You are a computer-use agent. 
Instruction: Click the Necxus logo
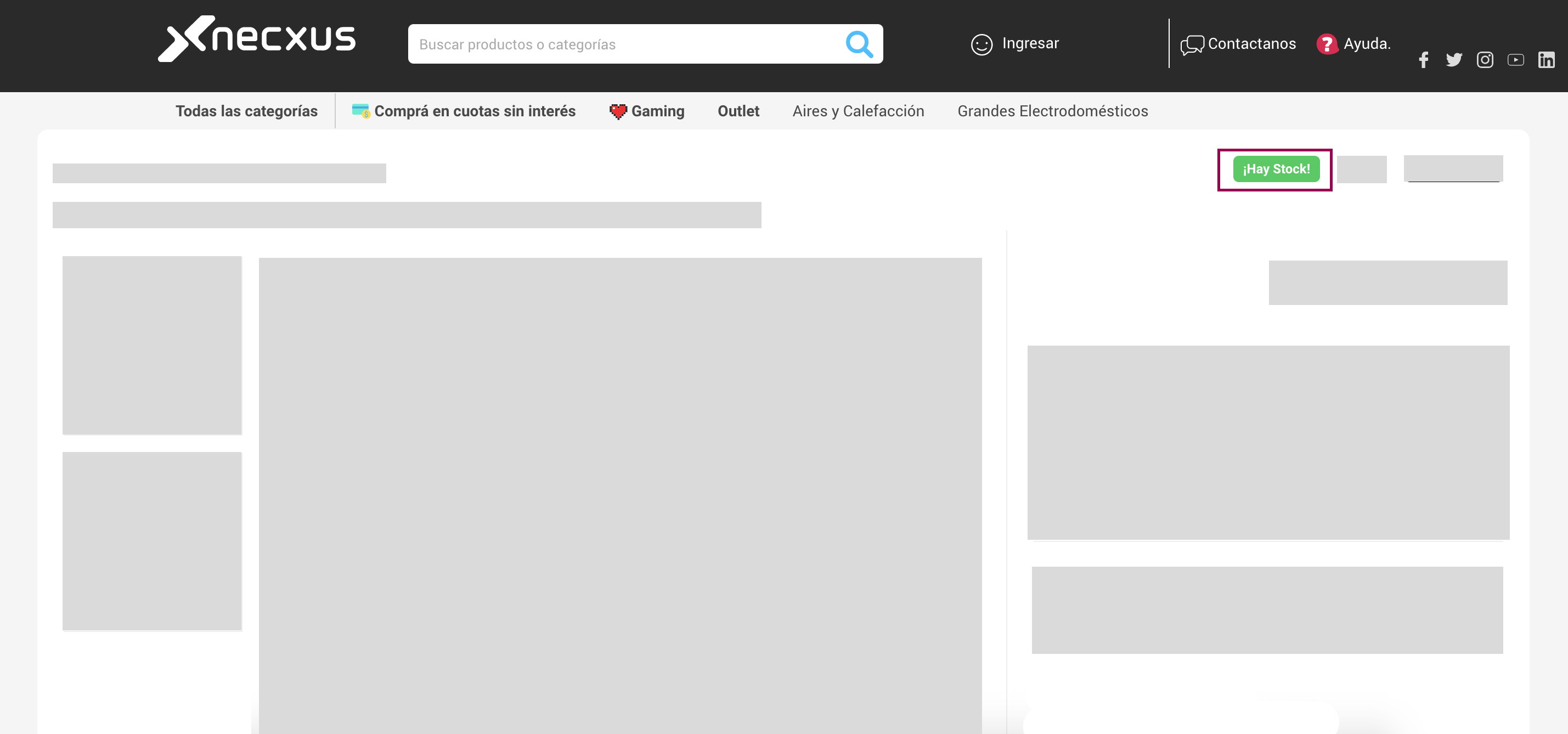pos(256,38)
